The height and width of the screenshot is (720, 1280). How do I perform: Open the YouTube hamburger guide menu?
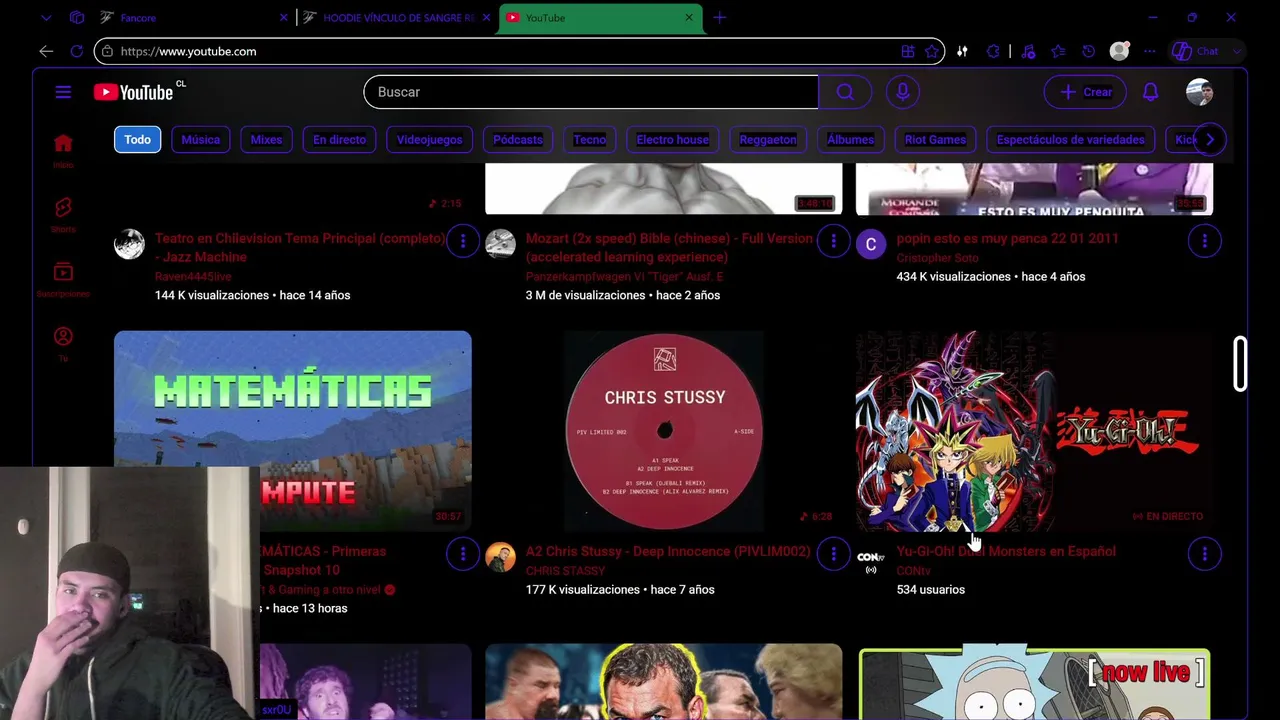(63, 92)
